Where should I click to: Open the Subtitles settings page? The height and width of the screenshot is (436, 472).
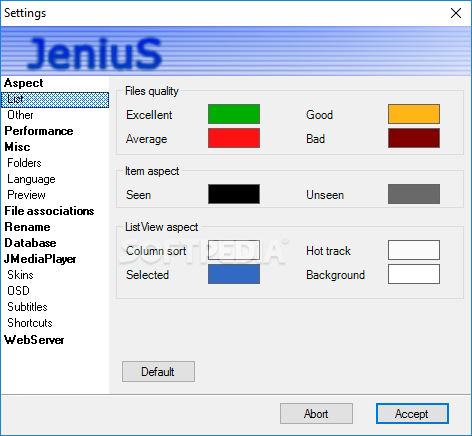click(27, 307)
